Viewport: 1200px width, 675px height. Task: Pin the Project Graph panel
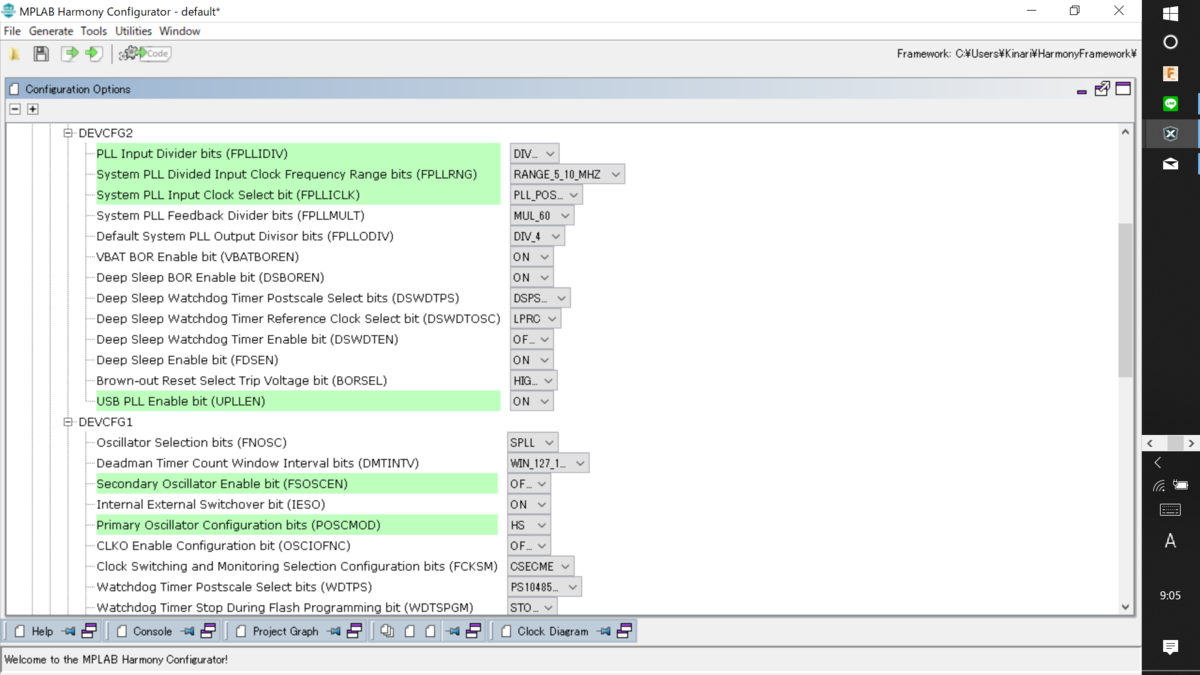coord(333,631)
